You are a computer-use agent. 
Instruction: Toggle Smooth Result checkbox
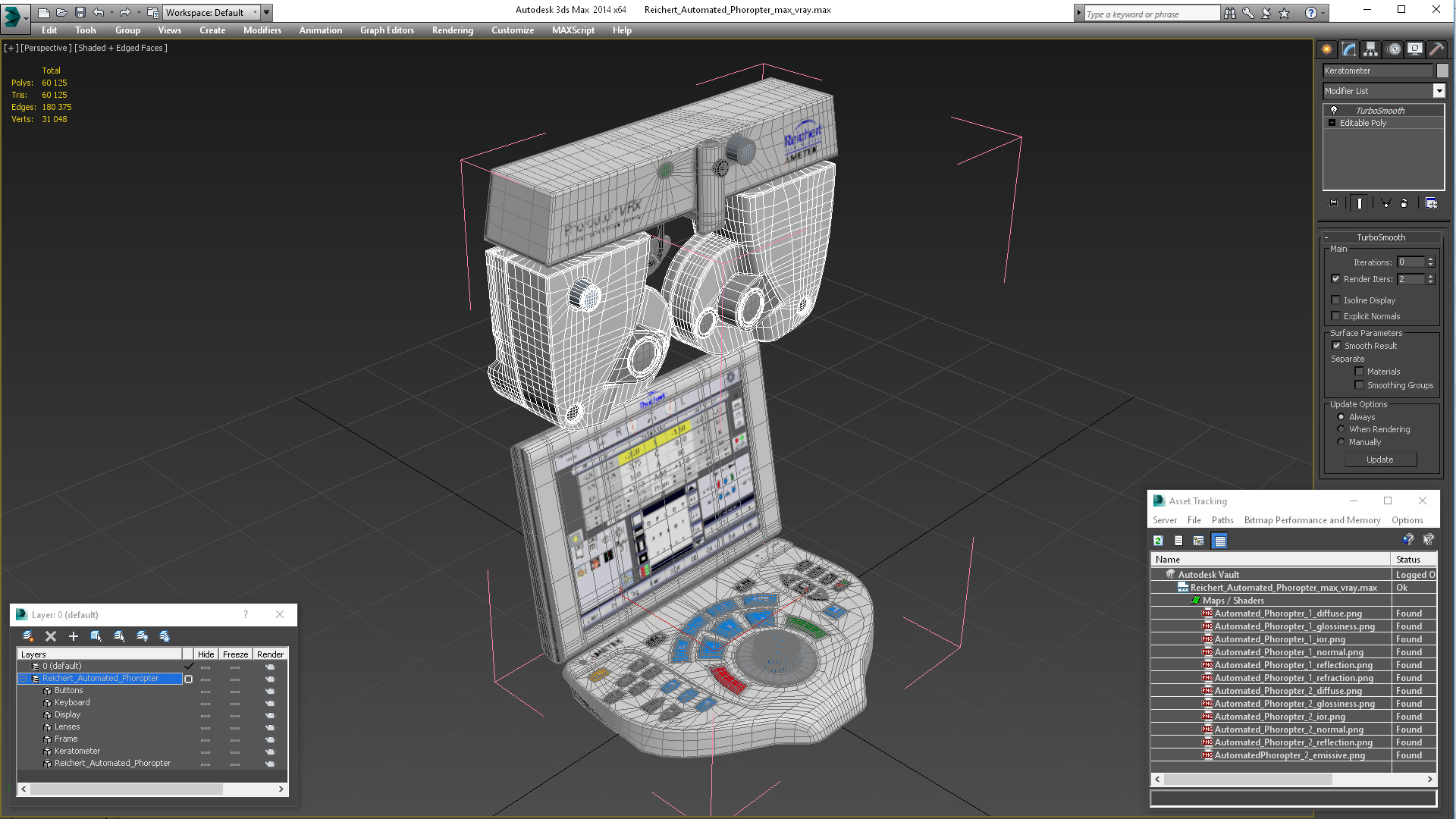[1337, 346]
